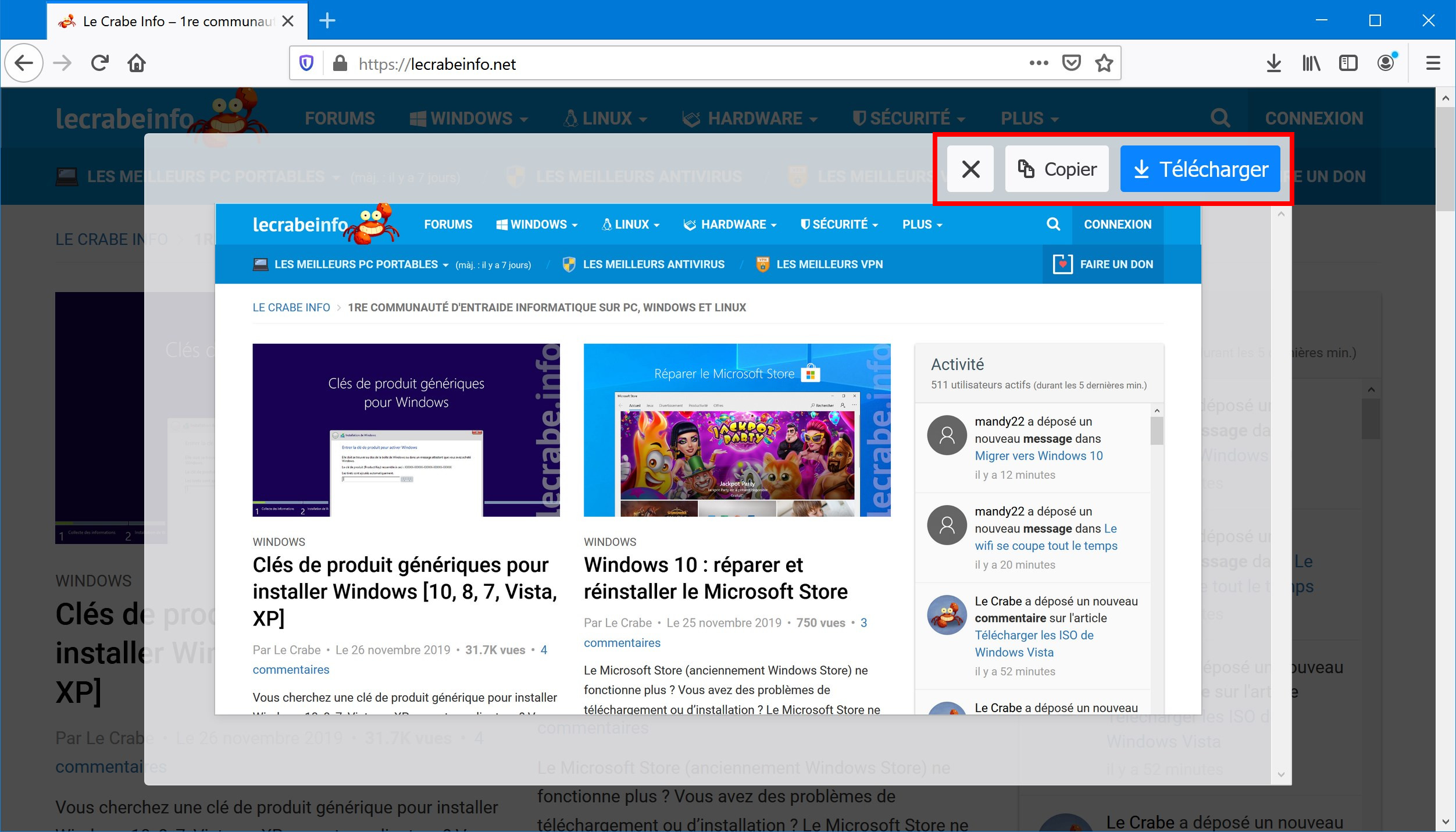Open the Library bookmarks and history
The height and width of the screenshot is (832, 1456).
[x=1311, y=63]
